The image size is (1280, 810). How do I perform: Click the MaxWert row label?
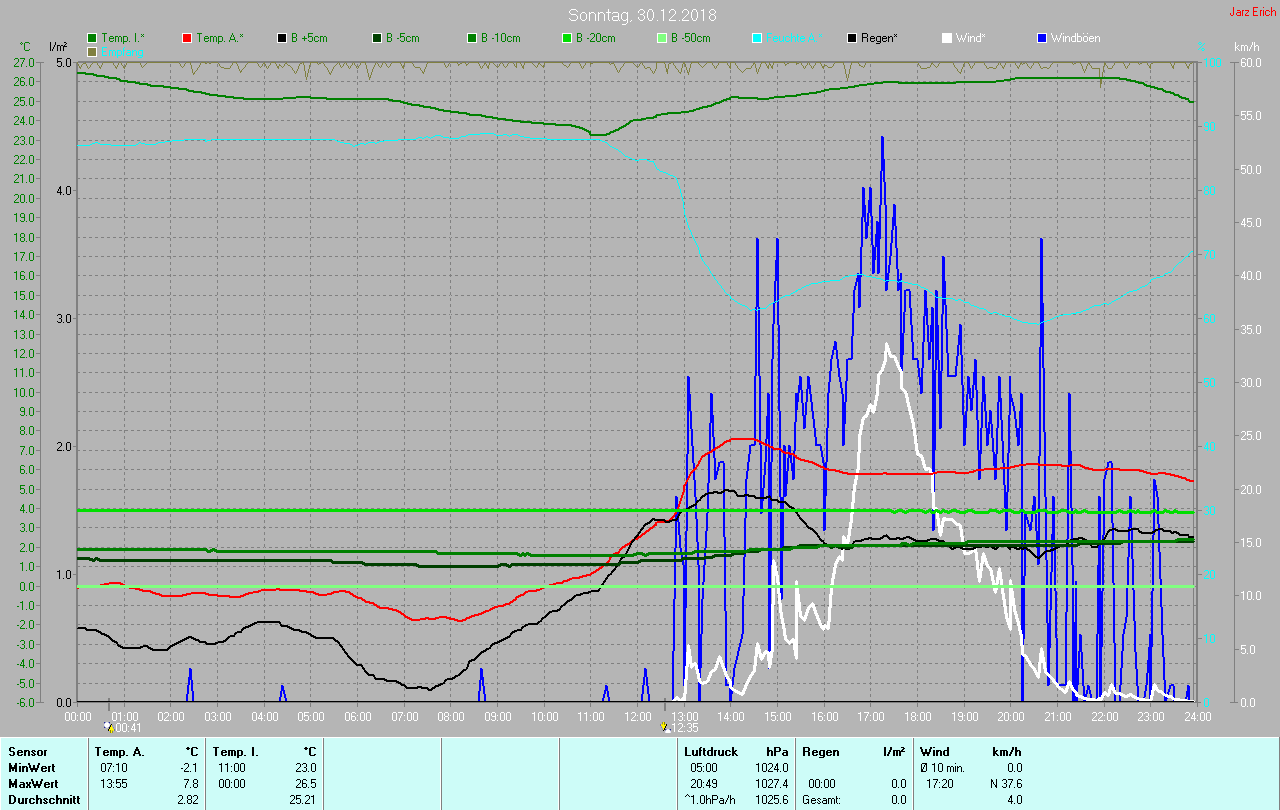click(x=34, y=783)
